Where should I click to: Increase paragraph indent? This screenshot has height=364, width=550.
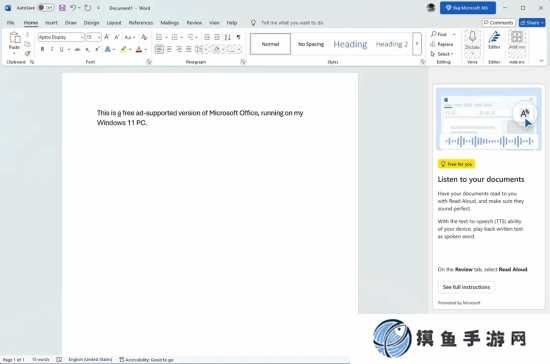[x=217, y=37]
